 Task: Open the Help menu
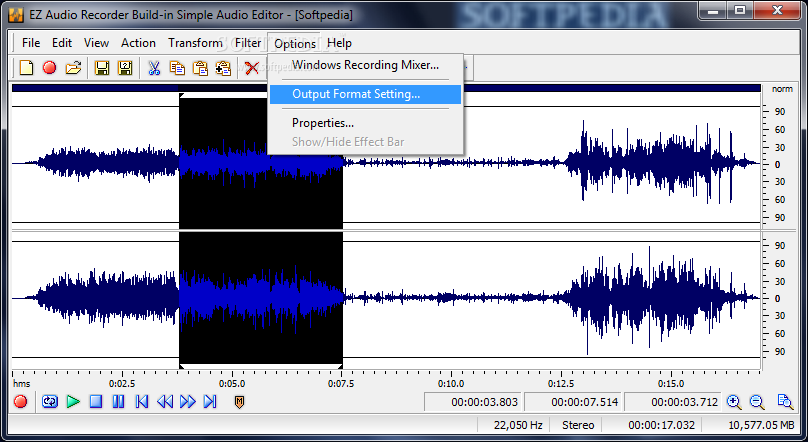tap(339, 43)
